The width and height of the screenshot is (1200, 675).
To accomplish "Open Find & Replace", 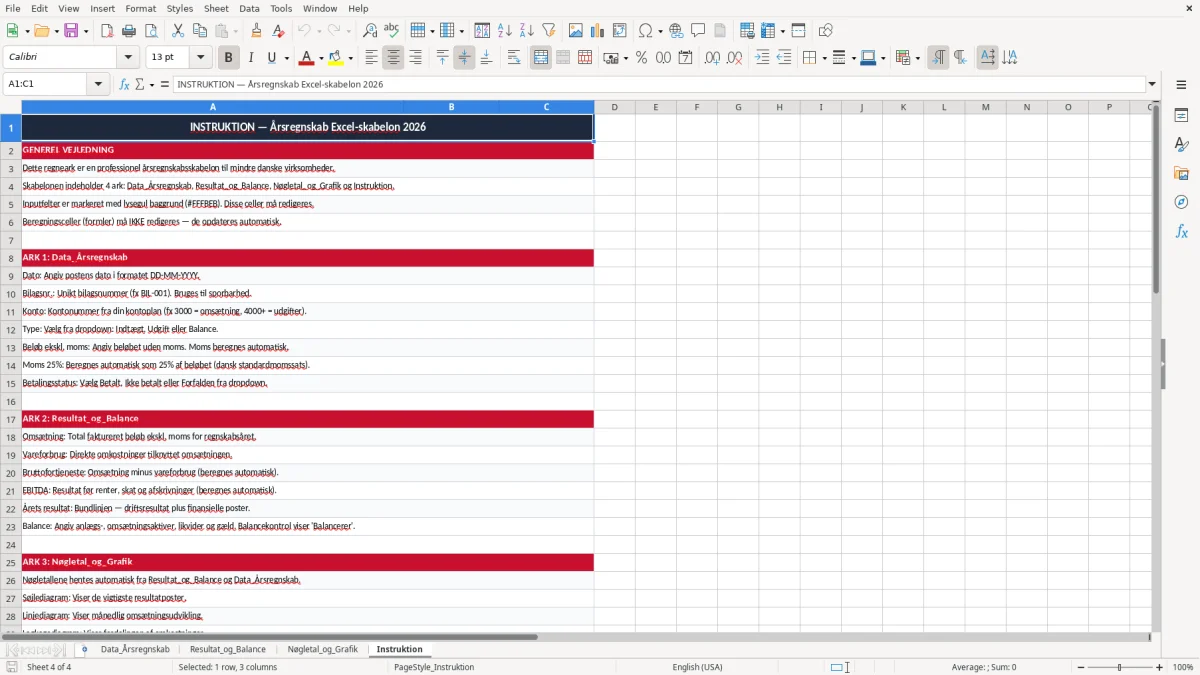I will (369, 31).
